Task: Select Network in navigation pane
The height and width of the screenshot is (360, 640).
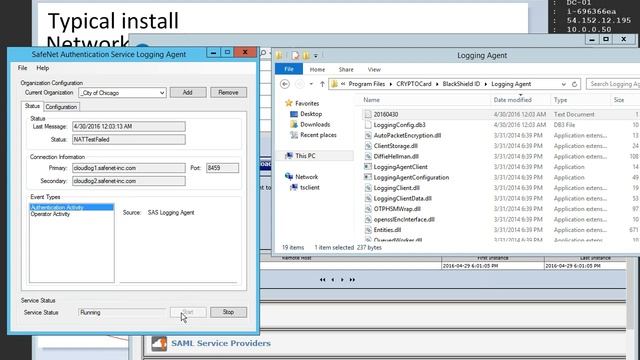Action: point(306,177)
